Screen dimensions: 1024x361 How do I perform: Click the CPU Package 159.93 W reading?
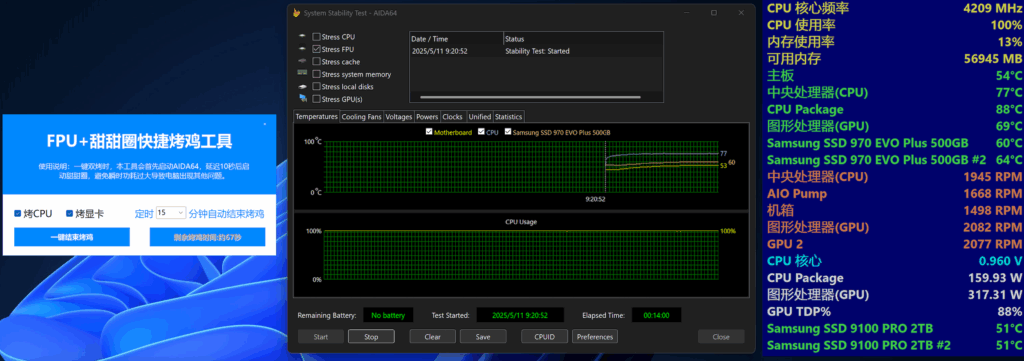pos(895,278)
